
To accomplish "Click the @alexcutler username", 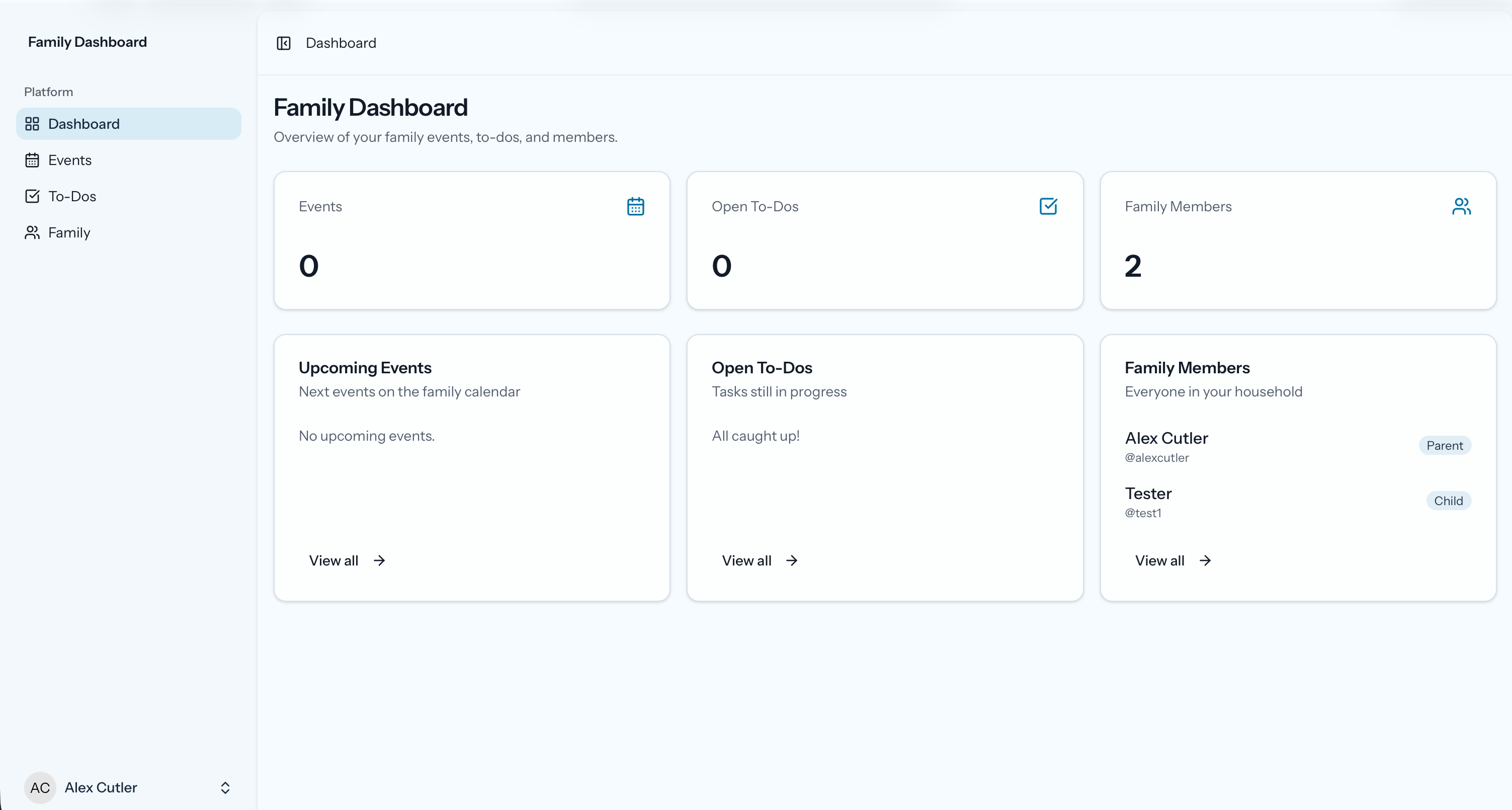I will (x=1157, y=458).
